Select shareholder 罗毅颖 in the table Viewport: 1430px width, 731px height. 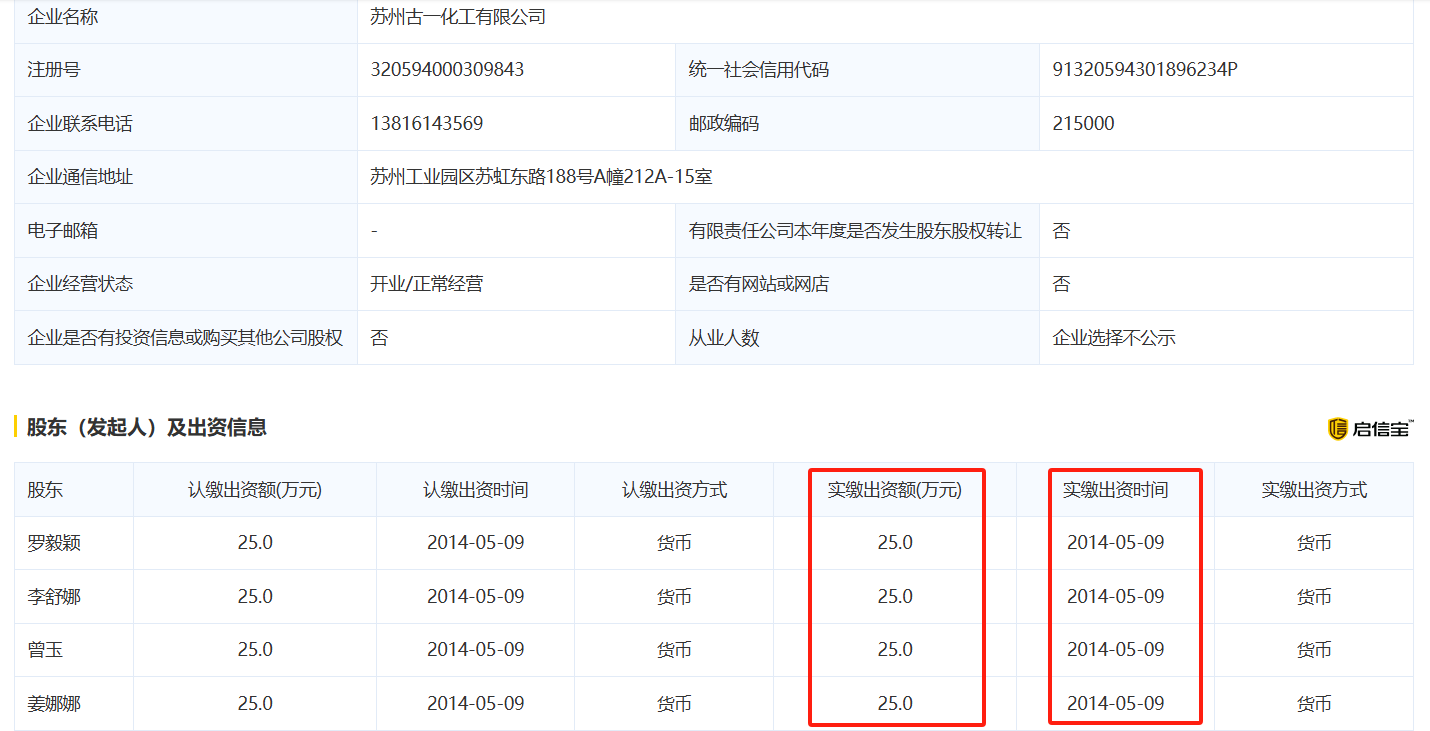pyautogui.click(x=47, y=542)
